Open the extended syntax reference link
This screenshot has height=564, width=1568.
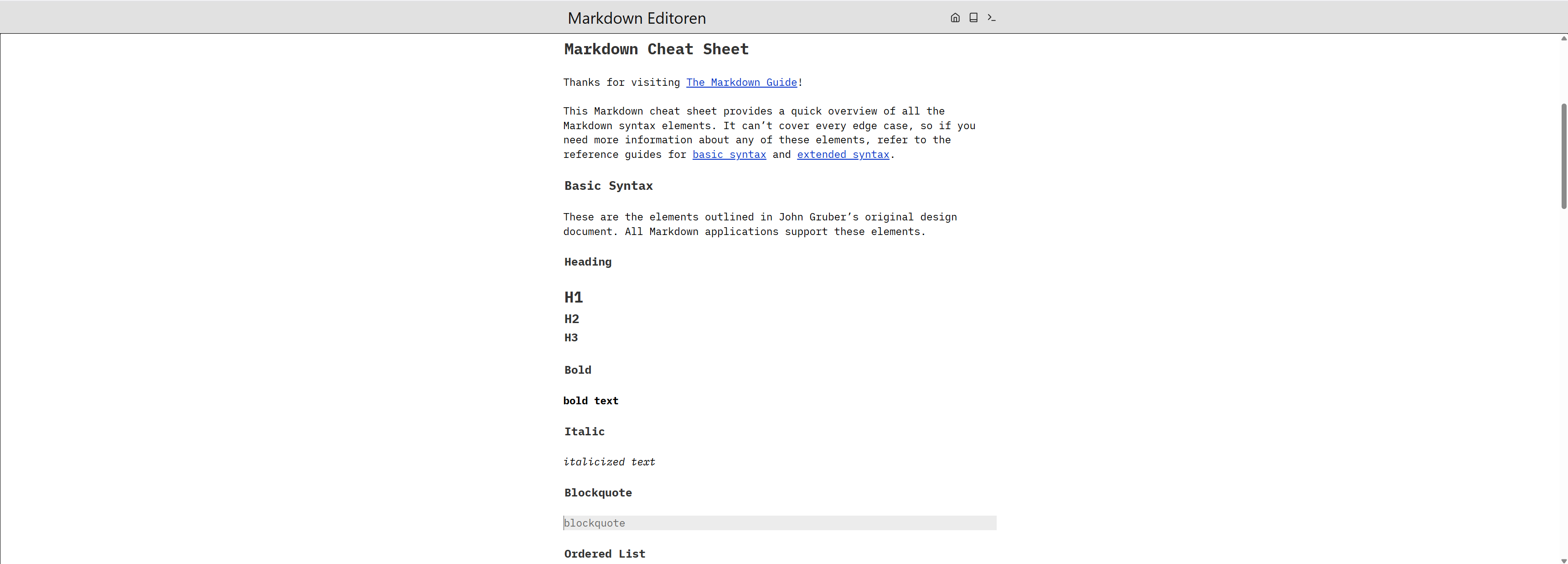pos(843,155)
